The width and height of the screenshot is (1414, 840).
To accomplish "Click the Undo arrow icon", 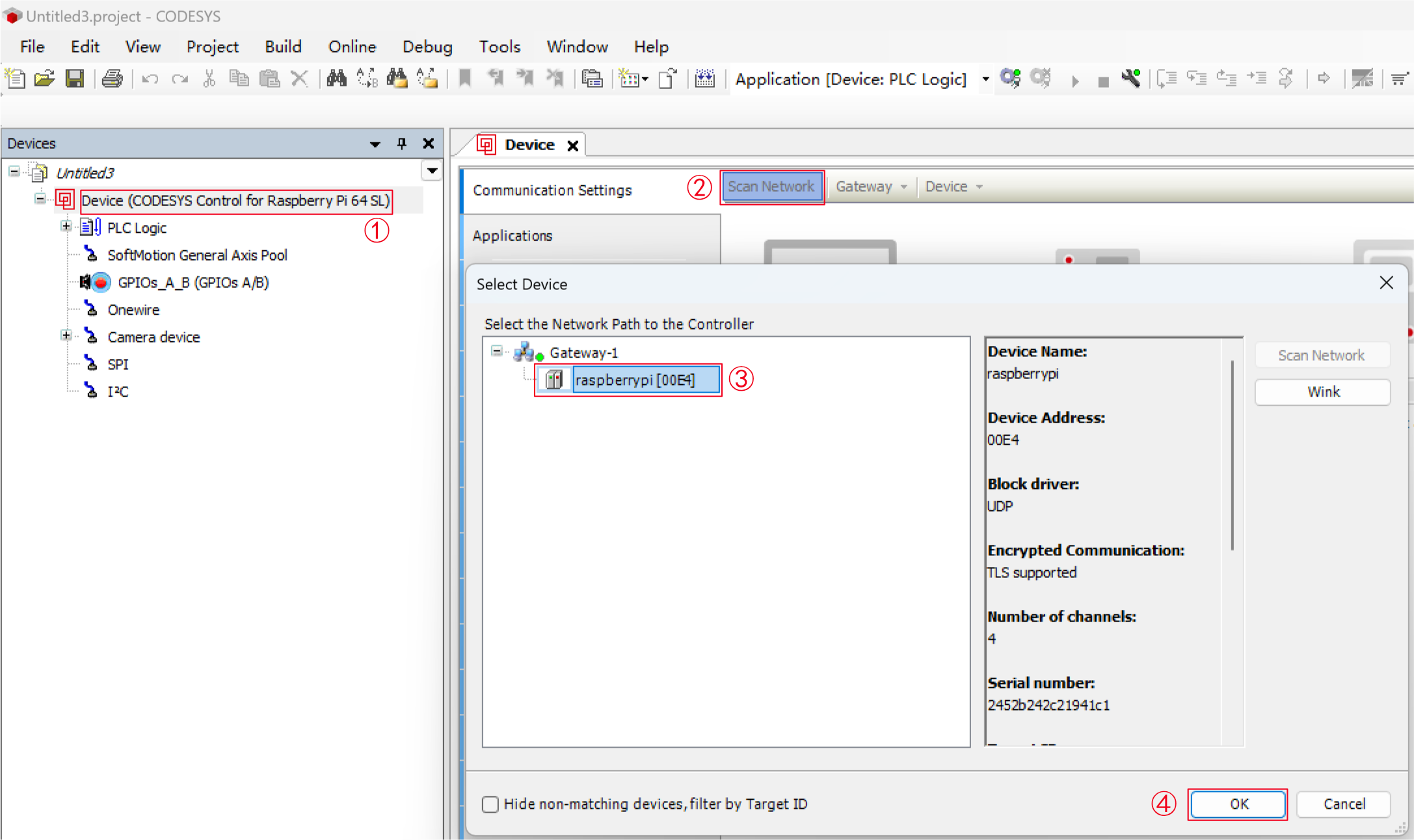I will point(150,79).
